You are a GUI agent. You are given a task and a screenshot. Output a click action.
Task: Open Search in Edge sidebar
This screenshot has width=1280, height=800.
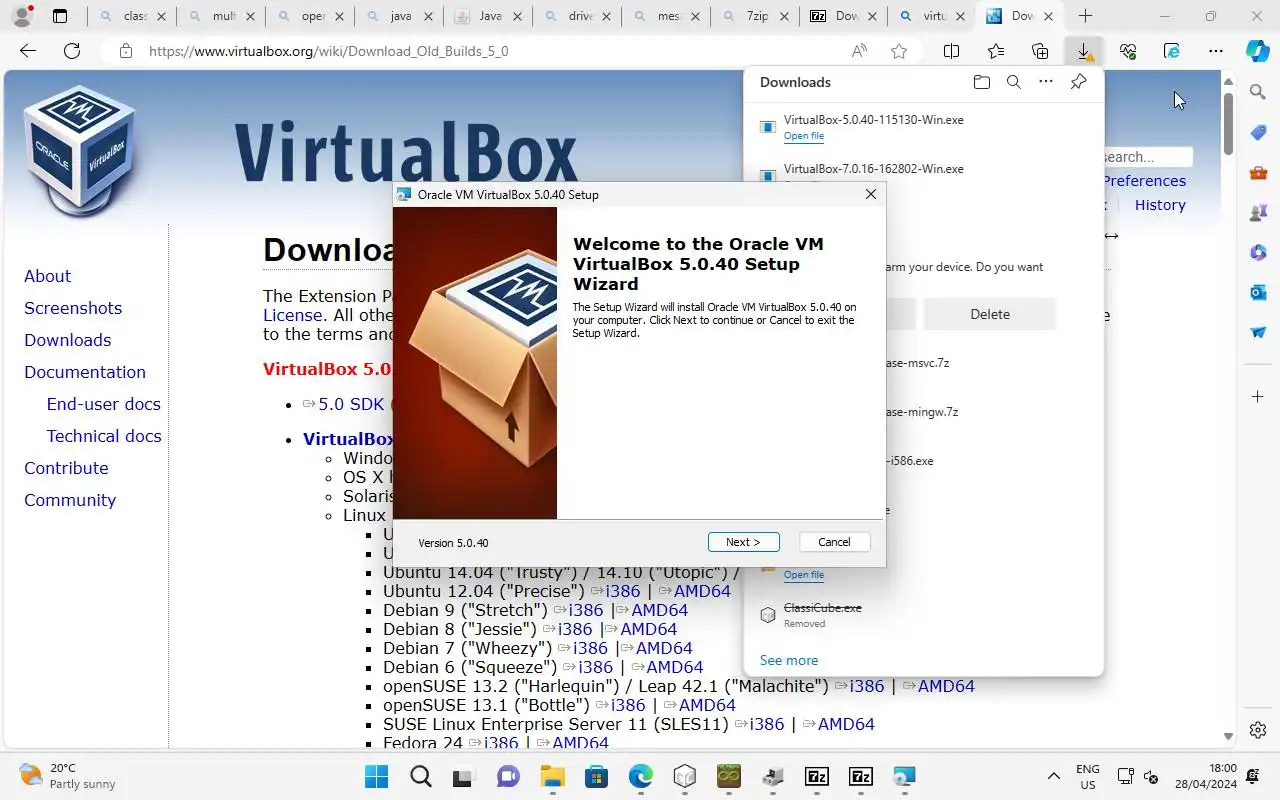[1258, 92]
